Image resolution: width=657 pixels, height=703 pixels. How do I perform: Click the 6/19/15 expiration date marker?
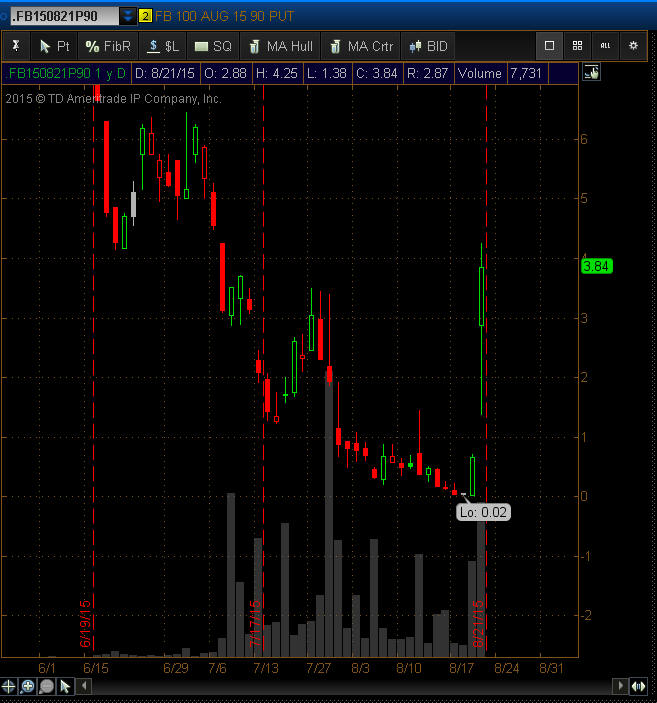[85, 624]
